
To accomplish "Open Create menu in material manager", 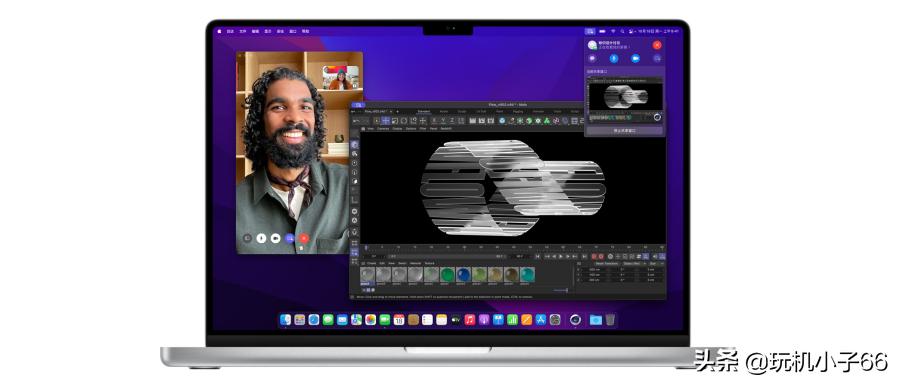I will pyautogui.click(x=371, y=263).
